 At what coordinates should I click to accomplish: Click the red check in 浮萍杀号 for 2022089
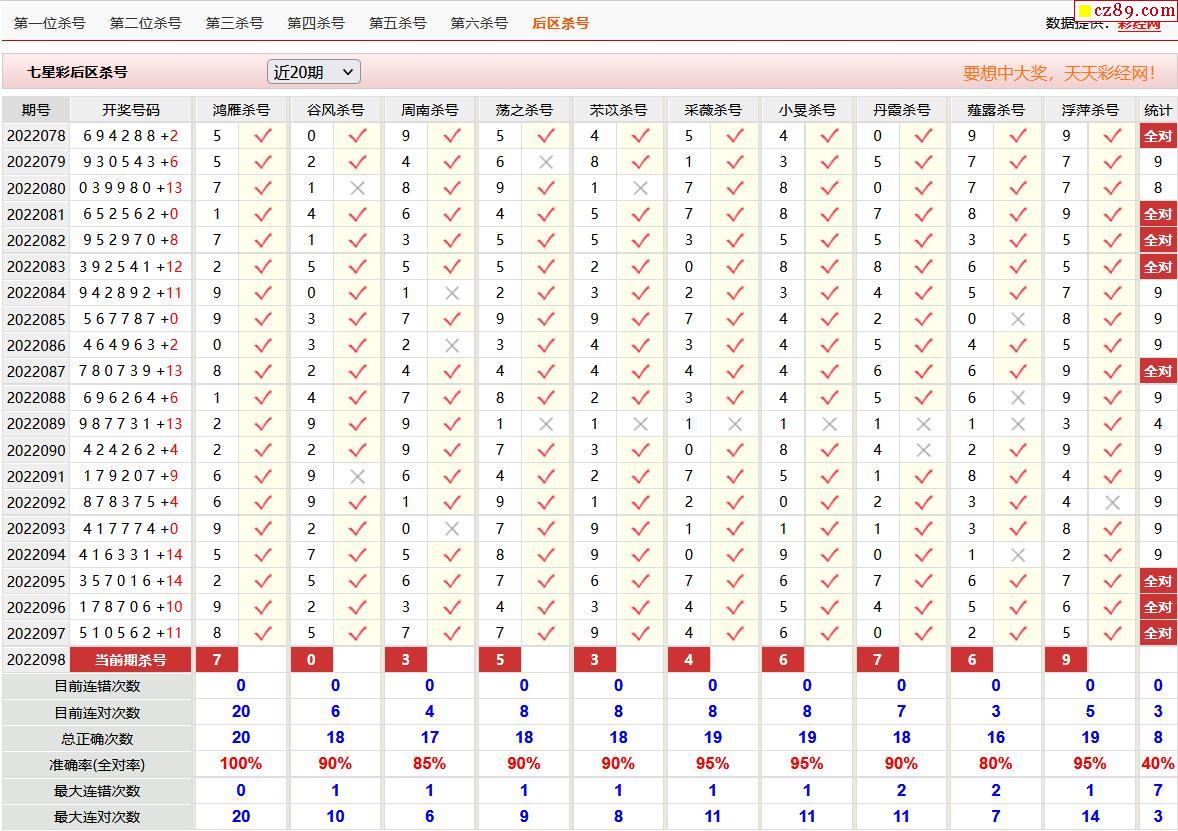pyautogui.click(x=1113, y=425)
